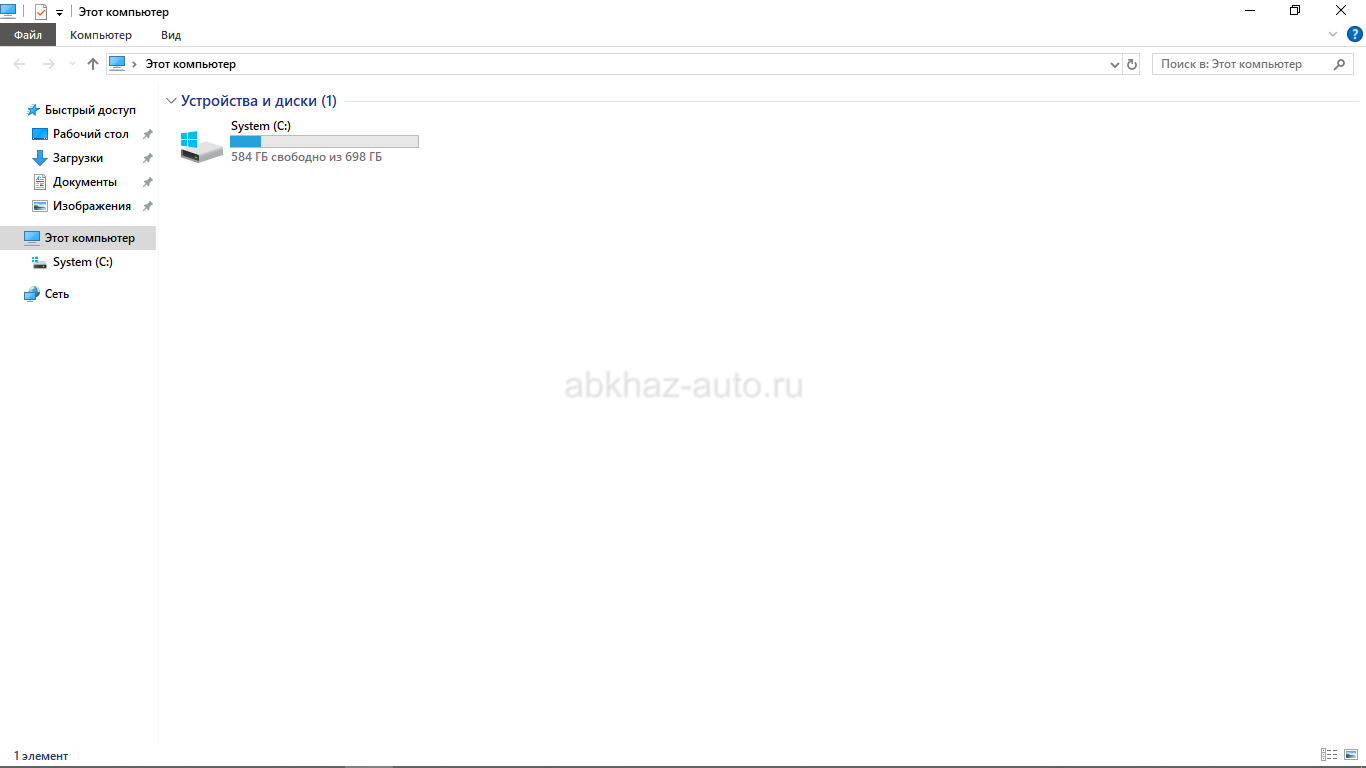
Task: Open Quick Access Toolbar customize dropdown
Action: click(59, 12)
